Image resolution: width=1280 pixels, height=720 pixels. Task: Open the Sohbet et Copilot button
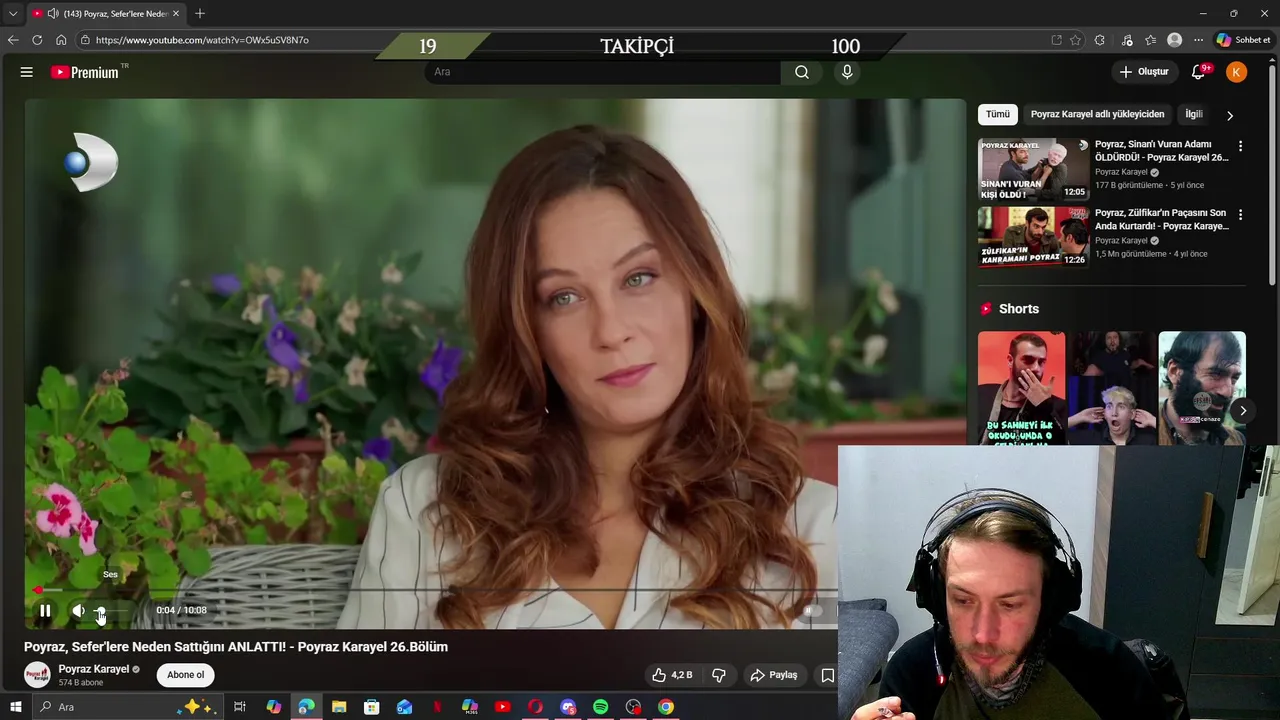1243,40
